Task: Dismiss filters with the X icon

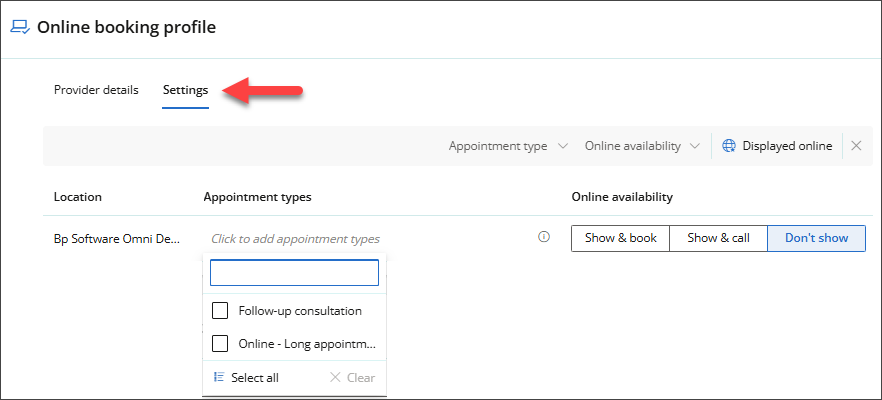Action: [x=856, y=146]
